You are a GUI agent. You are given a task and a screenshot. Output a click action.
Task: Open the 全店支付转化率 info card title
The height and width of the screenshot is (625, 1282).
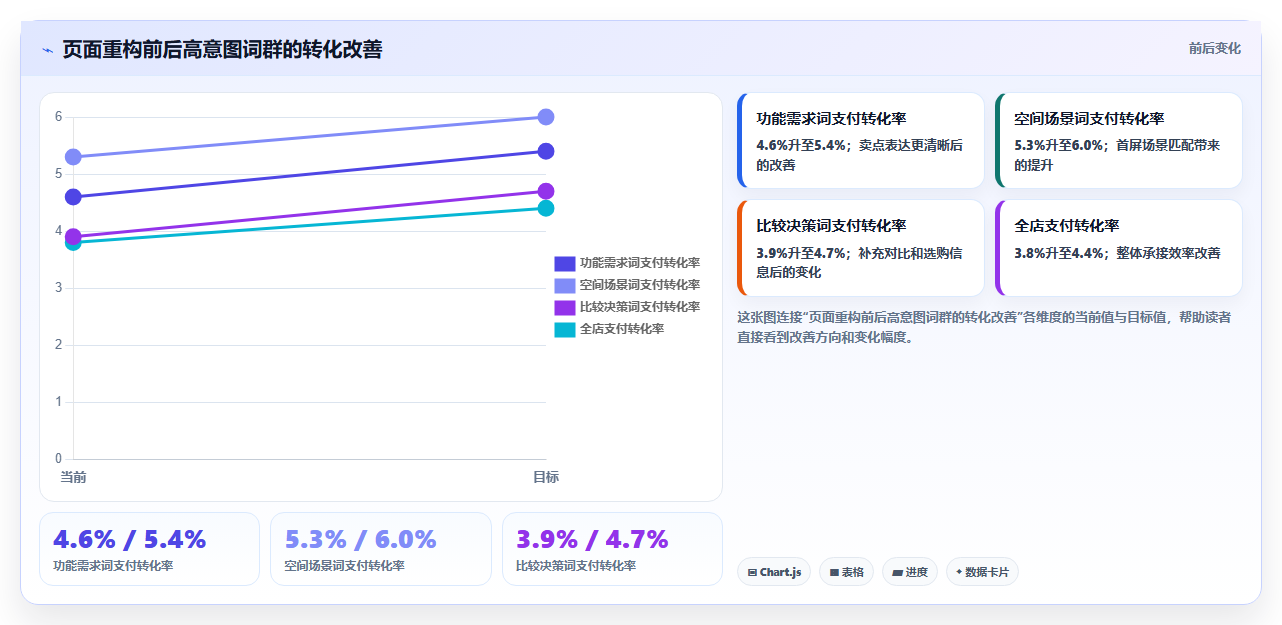tap(1067, 225)
